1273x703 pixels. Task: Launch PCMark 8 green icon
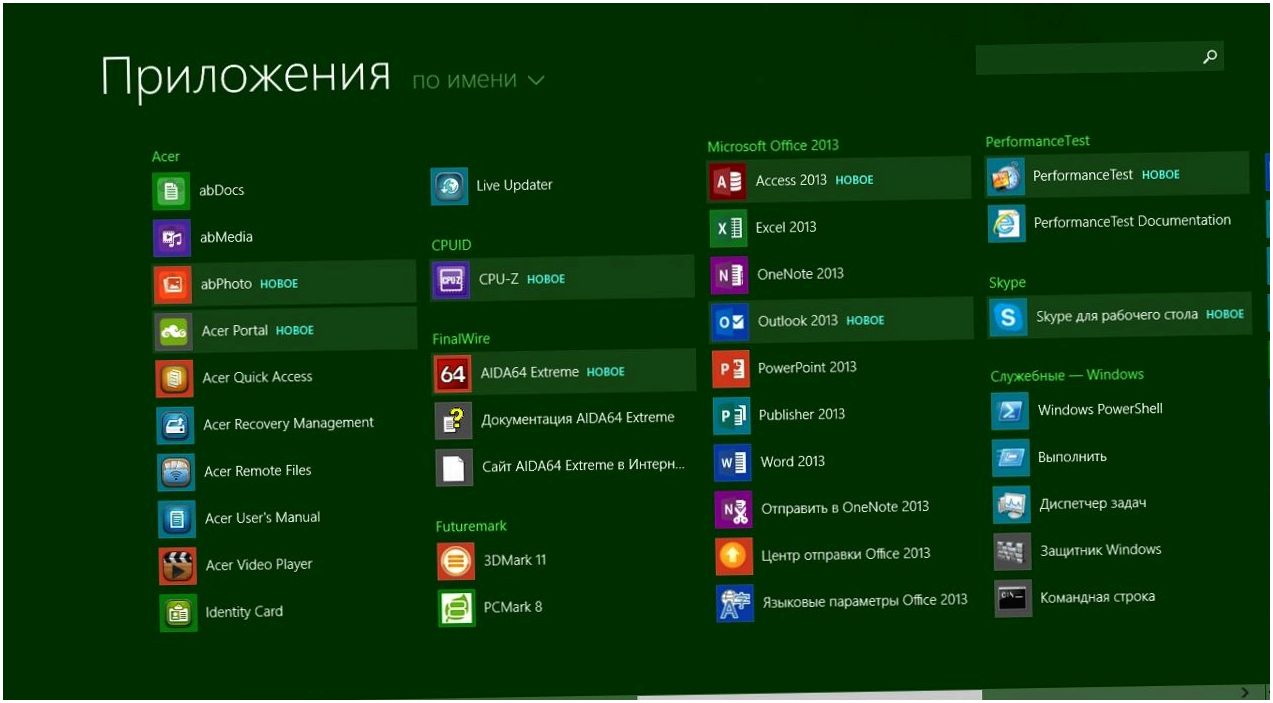tap(456, 608)
